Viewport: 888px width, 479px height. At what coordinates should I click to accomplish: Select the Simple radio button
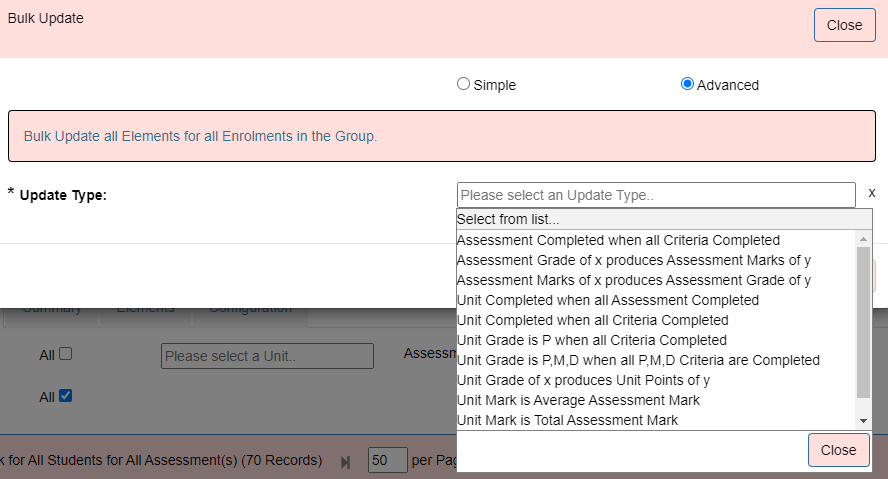463,84
